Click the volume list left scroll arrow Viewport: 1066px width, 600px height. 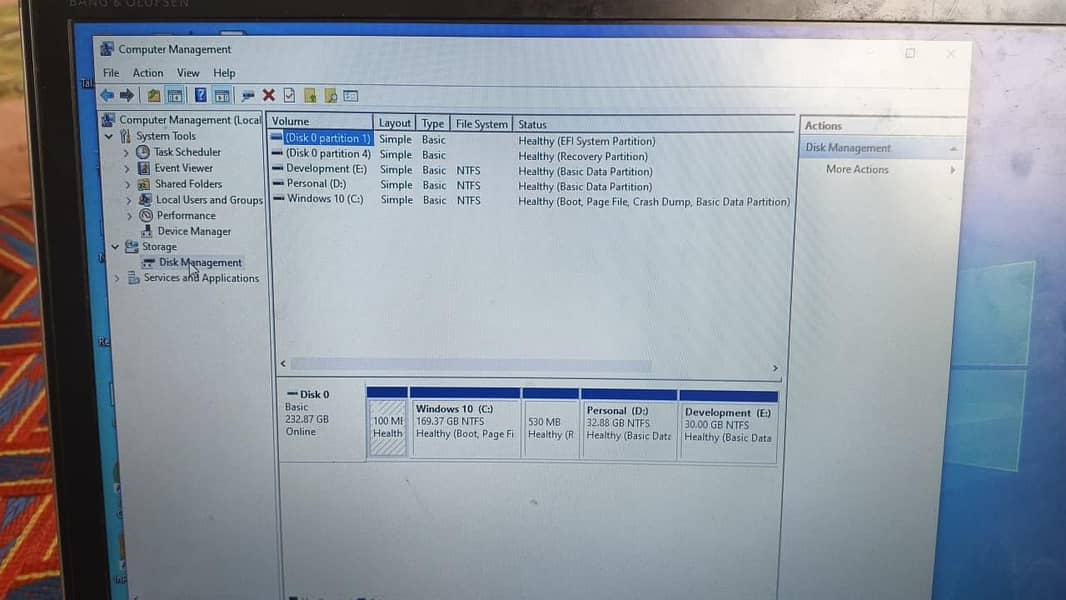point(283,364)
